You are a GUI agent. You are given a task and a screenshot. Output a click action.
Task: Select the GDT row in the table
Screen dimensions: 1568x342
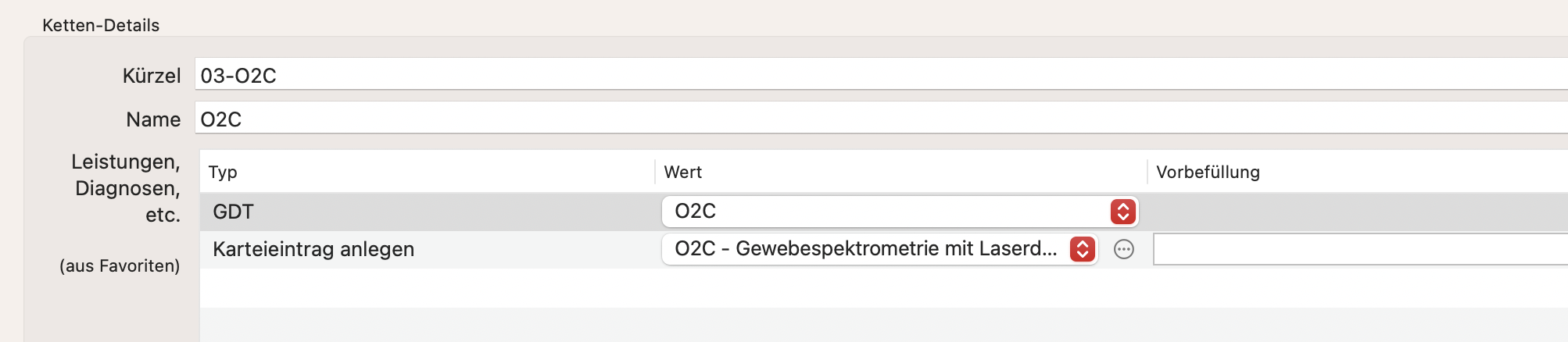click(x=883, y=212)
